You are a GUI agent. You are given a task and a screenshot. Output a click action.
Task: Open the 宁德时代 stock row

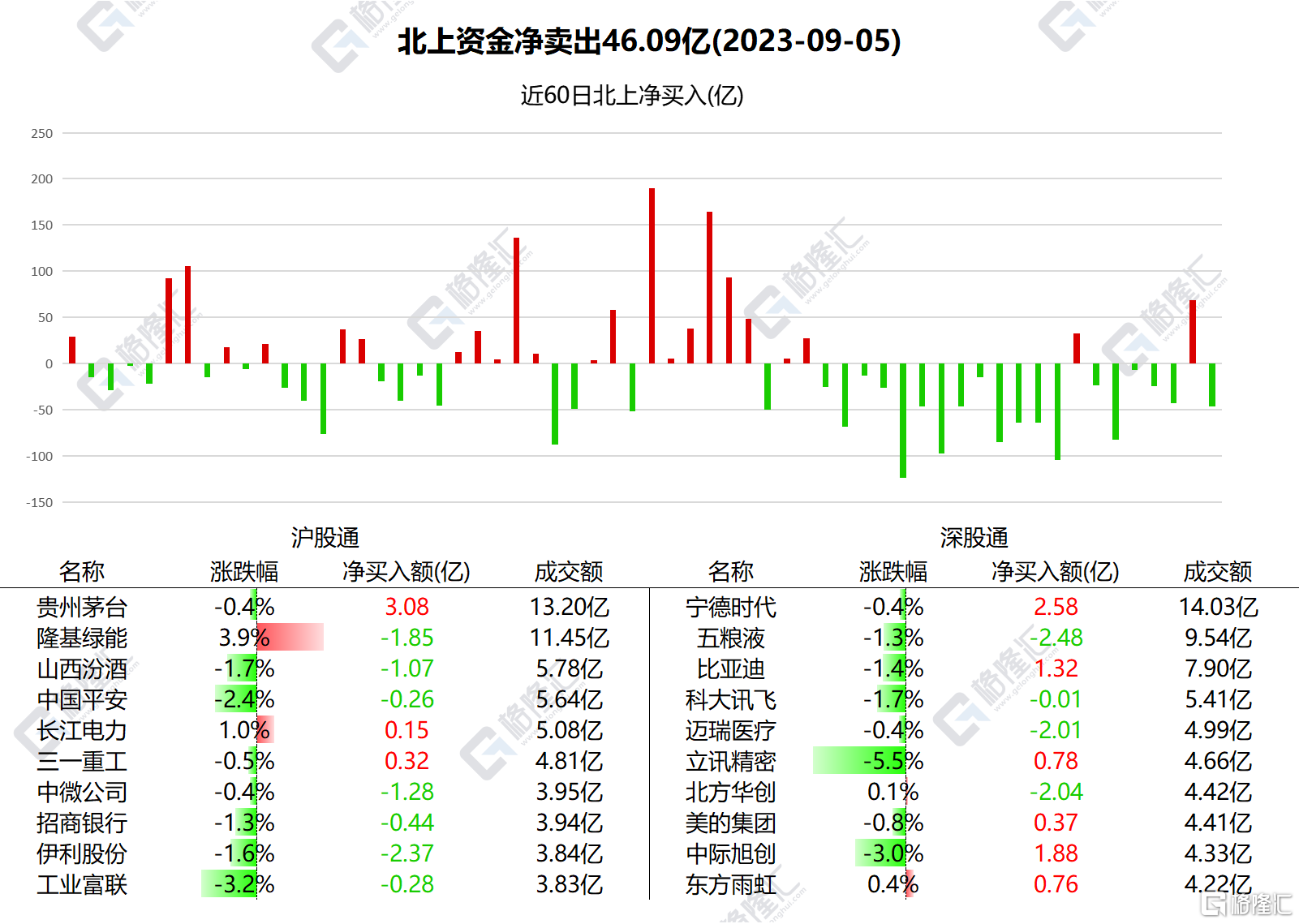click(x=730, y=607)
